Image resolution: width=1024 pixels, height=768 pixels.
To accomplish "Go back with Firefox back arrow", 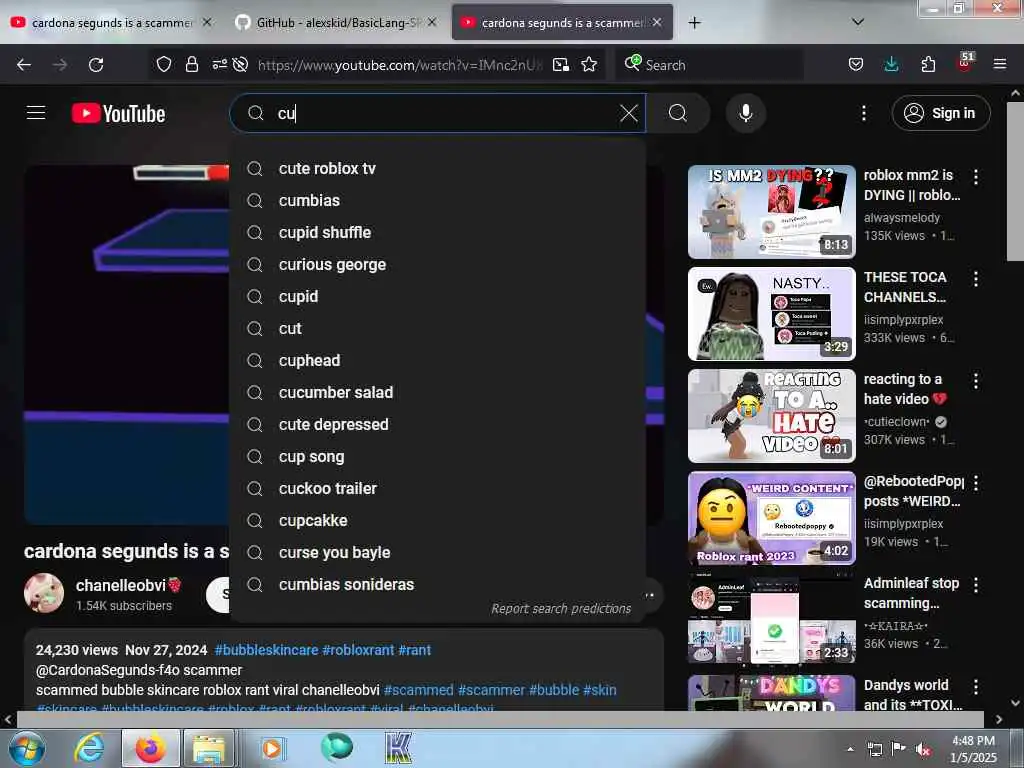I will click(x=24, y=65).
